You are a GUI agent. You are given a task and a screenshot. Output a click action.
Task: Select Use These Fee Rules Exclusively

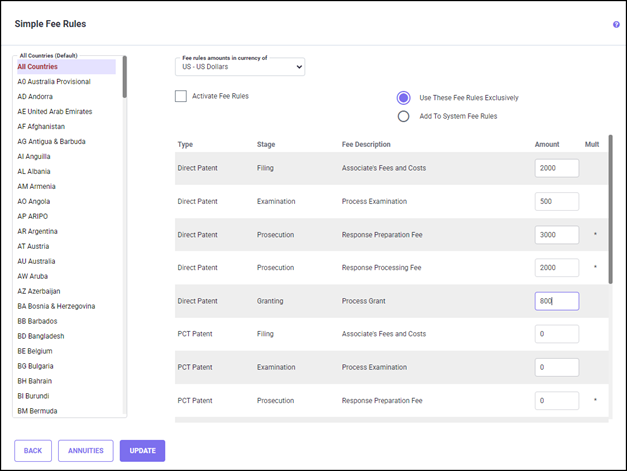pyautogui.click(x=404, y=98)
